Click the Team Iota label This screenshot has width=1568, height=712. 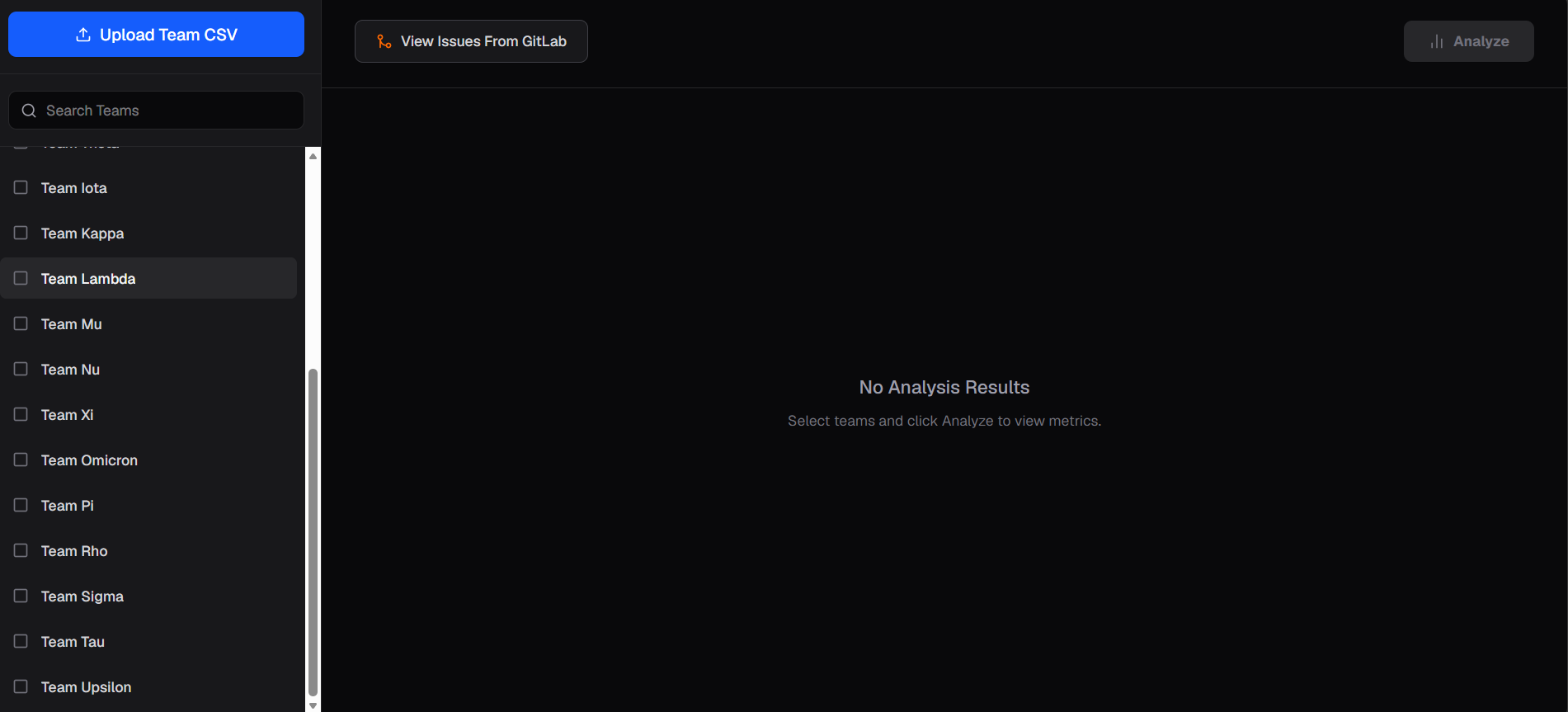click(x=74, y=188)
